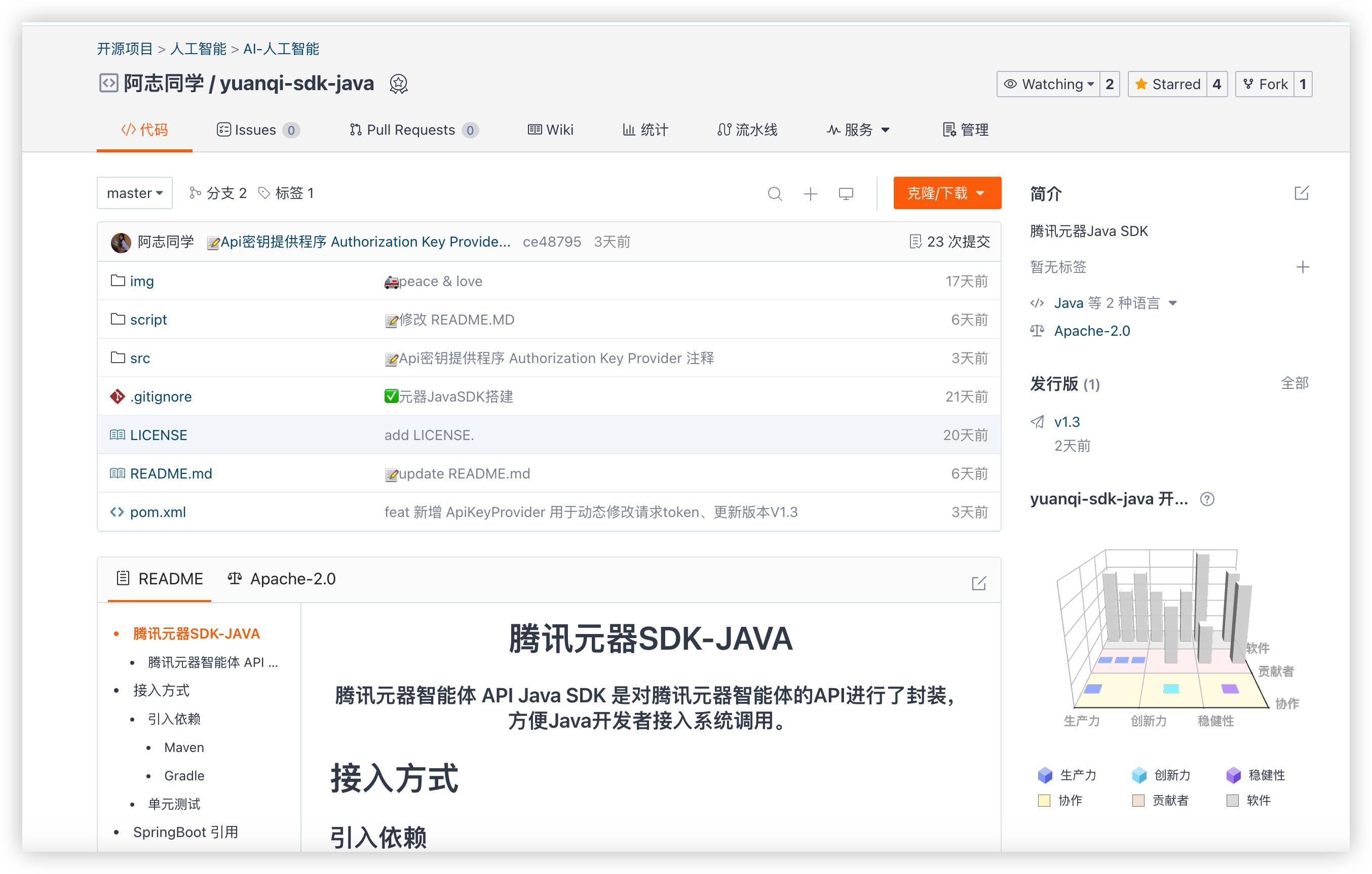Jump to SpringBoot 引用 in README outline
1372x874 pixels.
(186, 832)
